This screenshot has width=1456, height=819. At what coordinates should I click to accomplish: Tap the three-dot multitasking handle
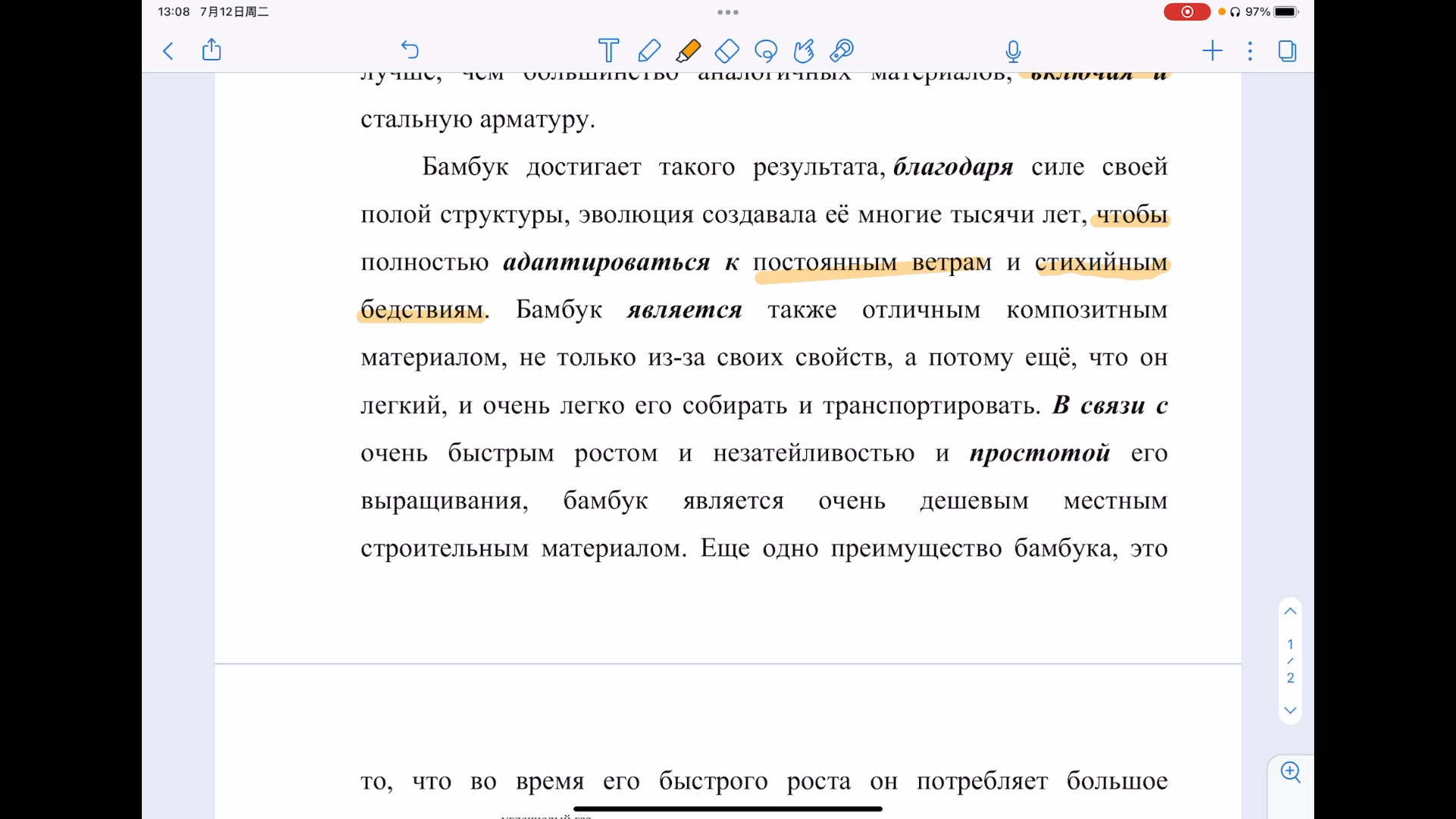[728, 12]
